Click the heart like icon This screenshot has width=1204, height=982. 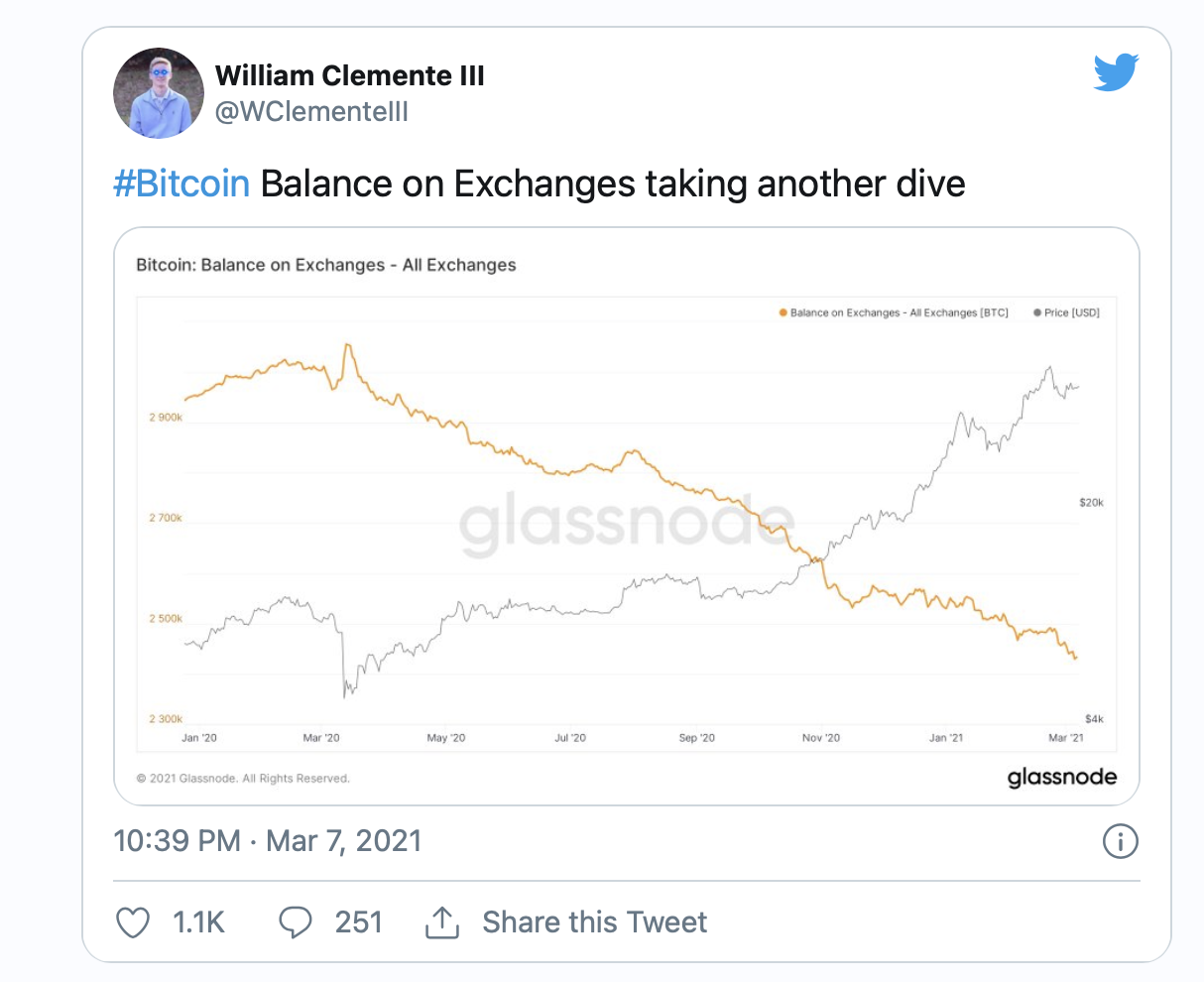133,922
